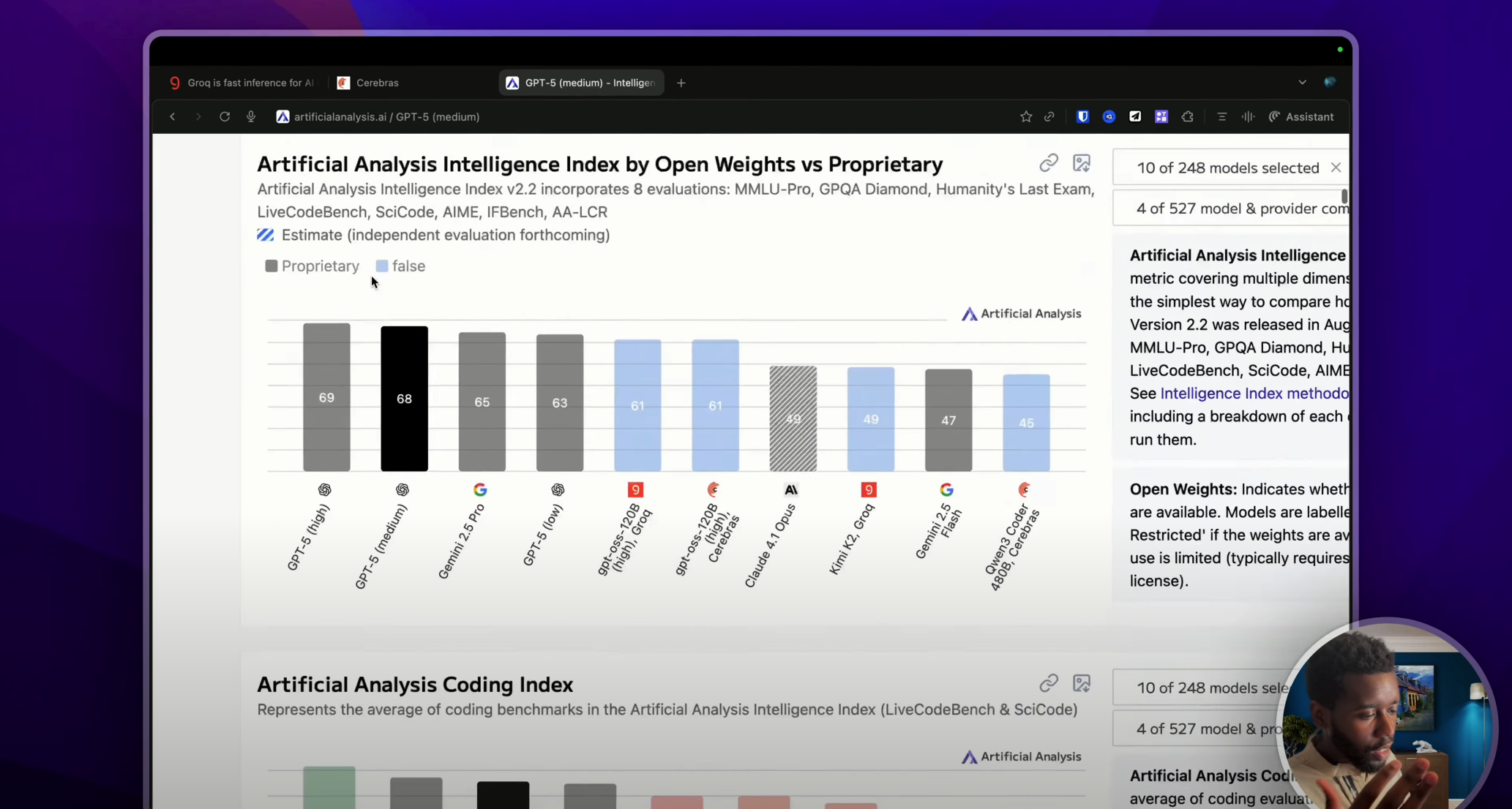This screenshot has height=809, width=1512.
Task: Select the GPT-5 (medium) Intelligence tab
Action: (x=582, y=83)
